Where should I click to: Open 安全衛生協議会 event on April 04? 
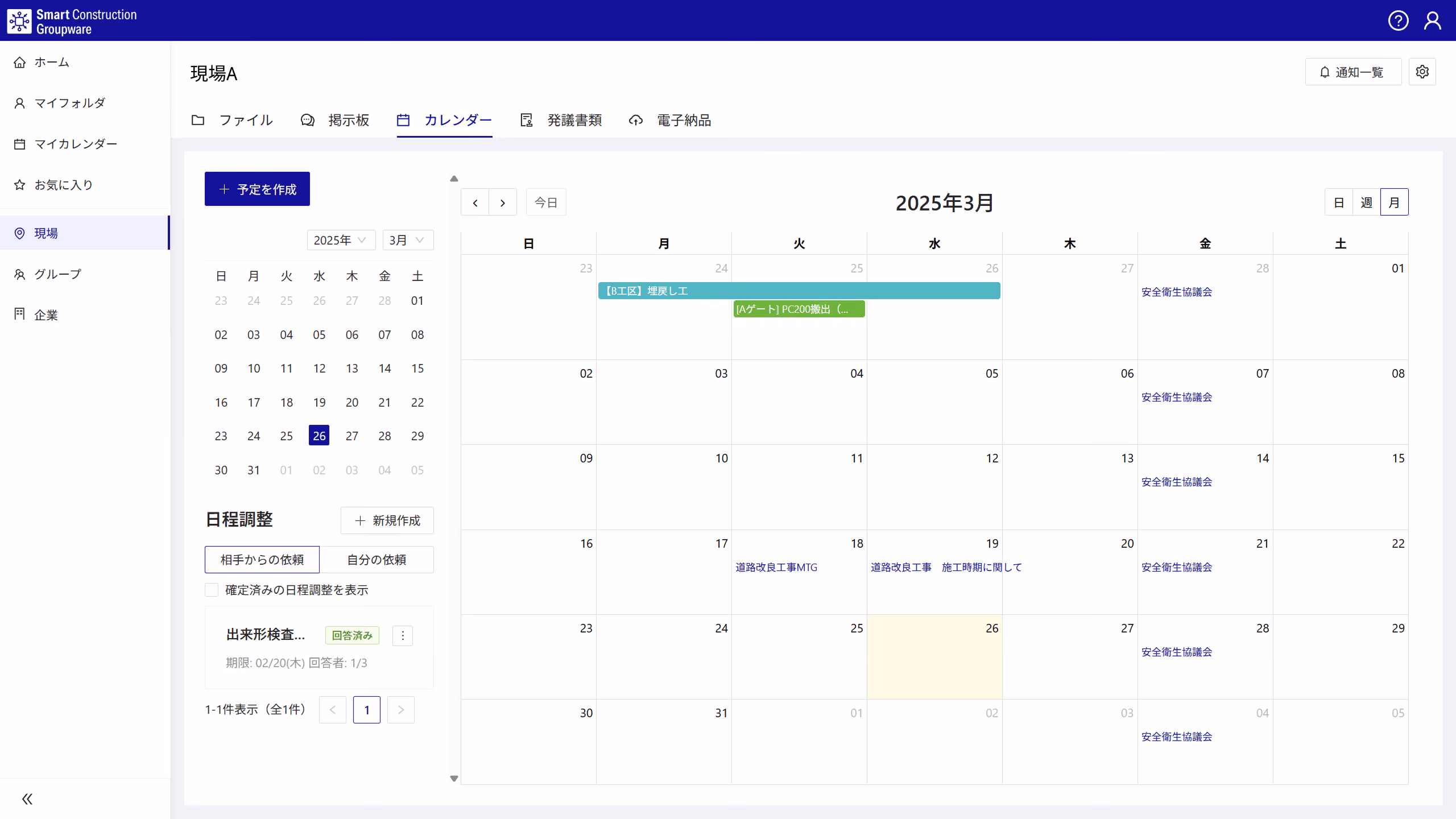click(1177, 737)
